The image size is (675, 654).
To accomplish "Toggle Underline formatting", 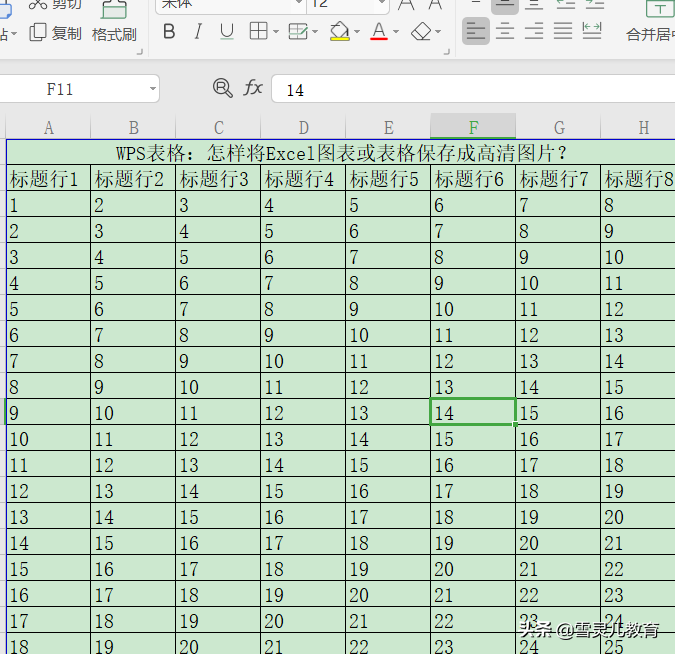I will (x=226, y=32).
